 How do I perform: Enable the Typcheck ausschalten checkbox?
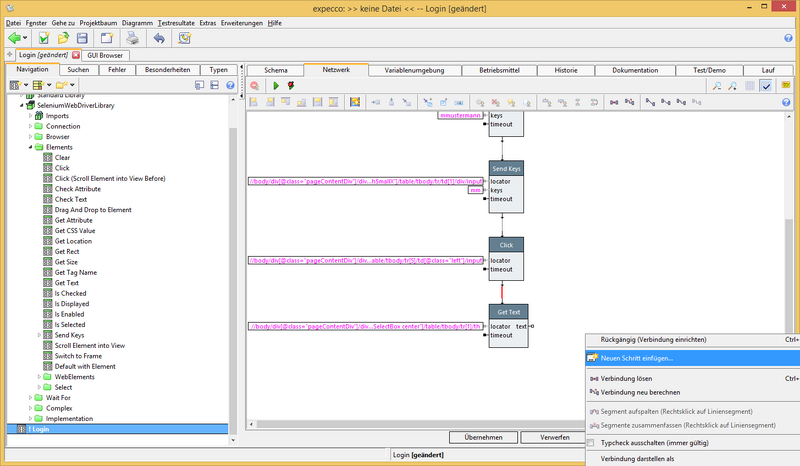[x=592, y=441]
